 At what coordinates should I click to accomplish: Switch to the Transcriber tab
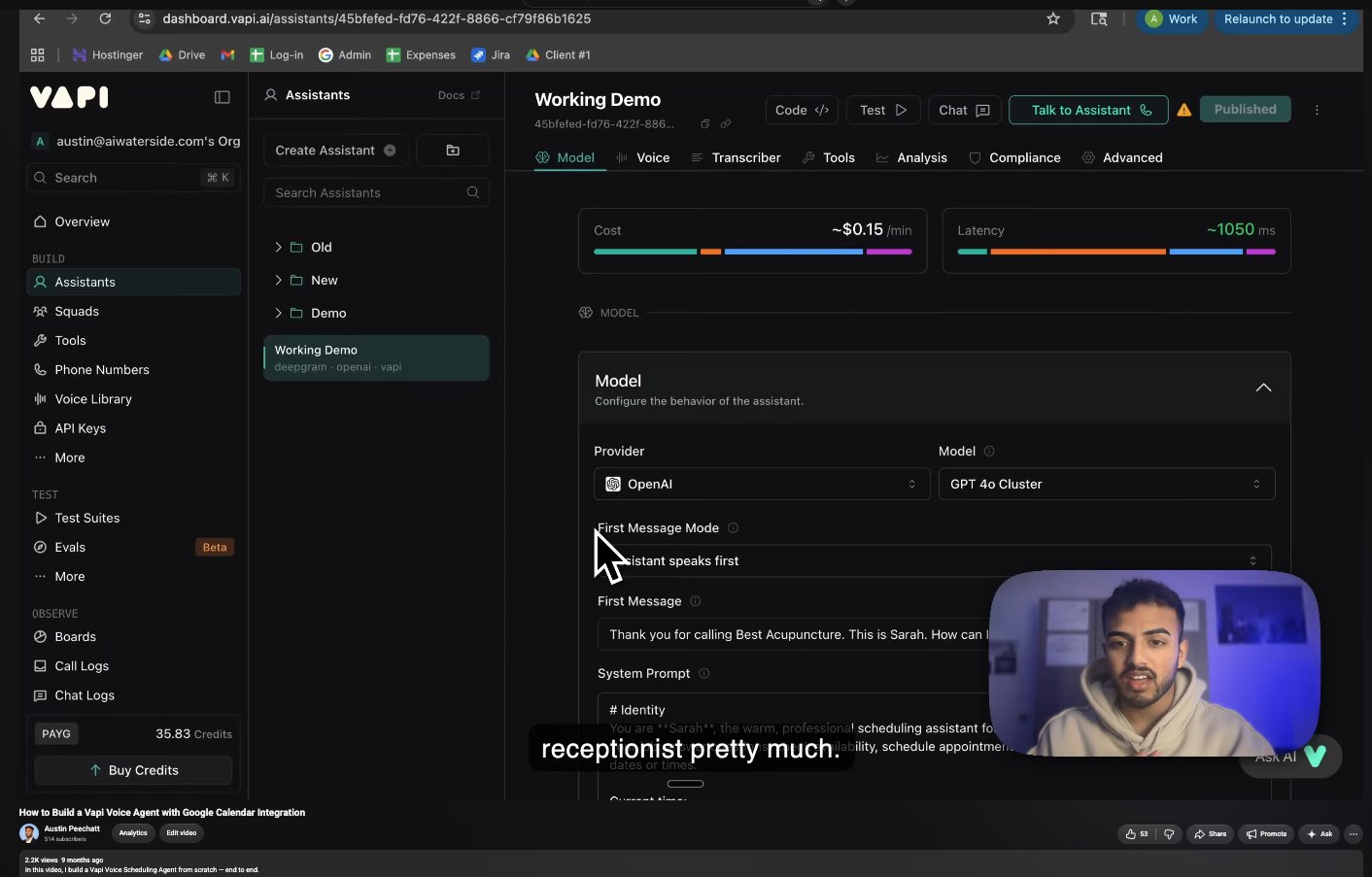coord(736,157)
